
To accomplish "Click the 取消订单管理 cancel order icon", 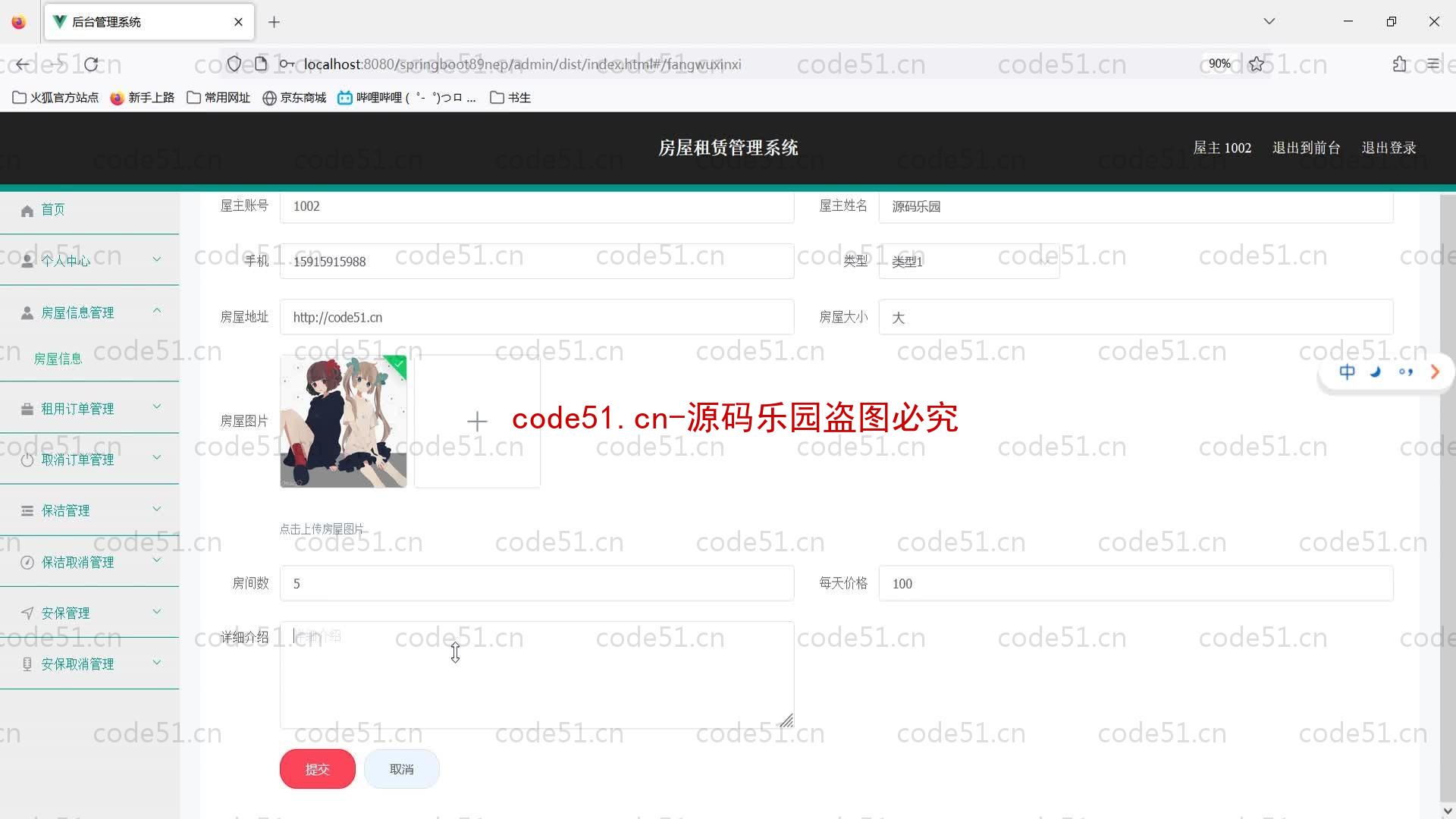I will coord(26,459).
